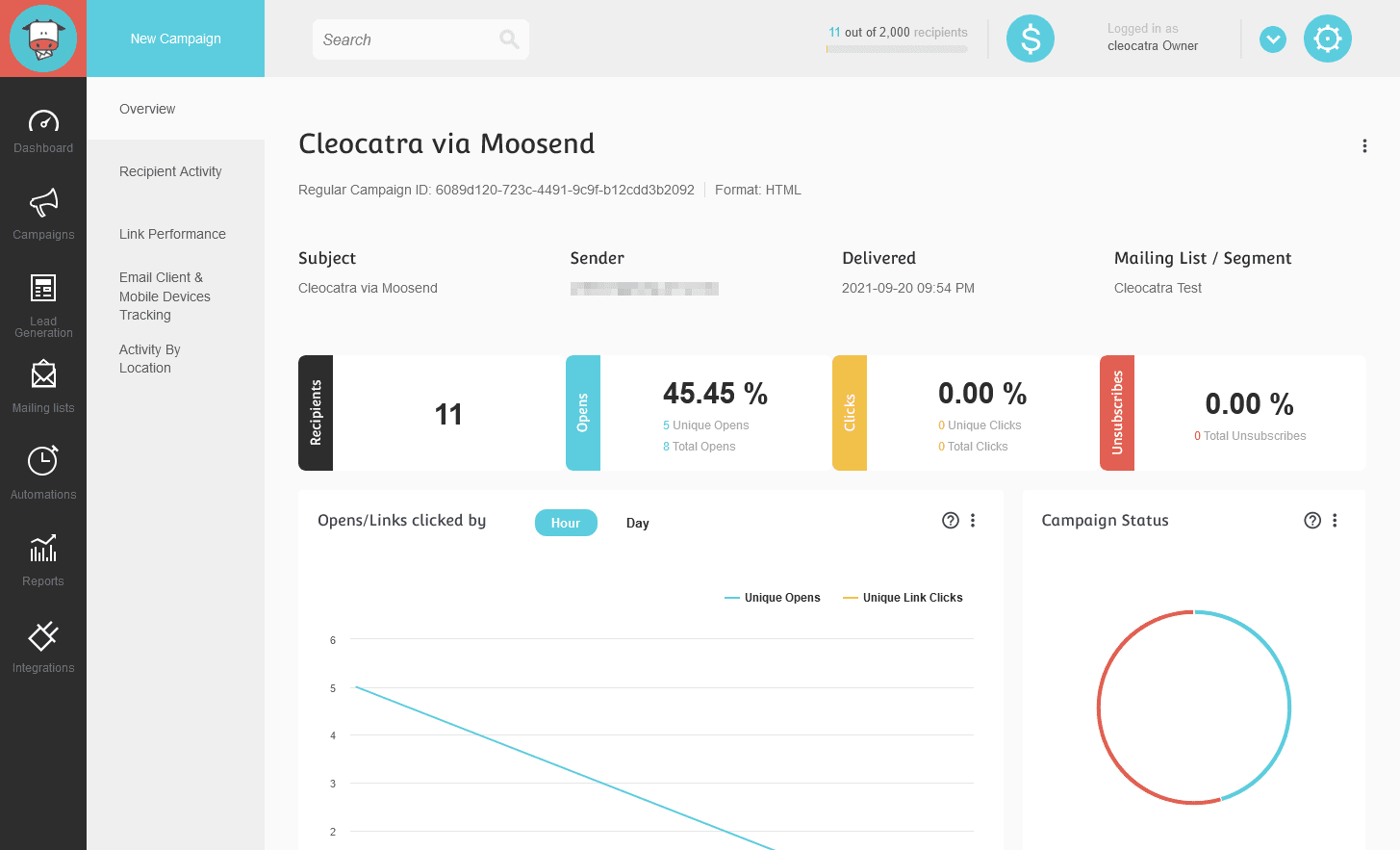Open the billing dollar icon
The width and height of the screenshot is (1400, 850).
(x=1031, y=39)
